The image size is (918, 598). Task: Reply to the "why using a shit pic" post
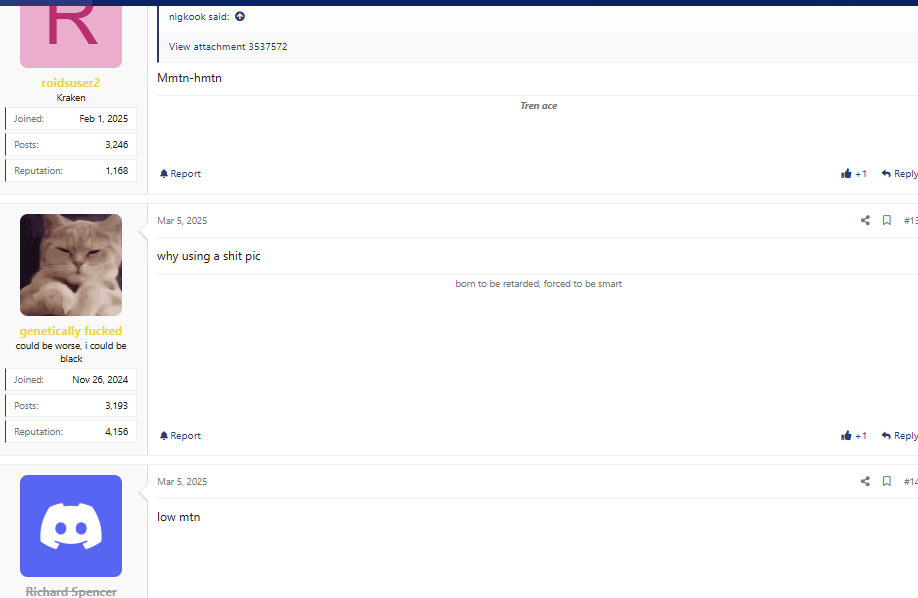(900, 435)
